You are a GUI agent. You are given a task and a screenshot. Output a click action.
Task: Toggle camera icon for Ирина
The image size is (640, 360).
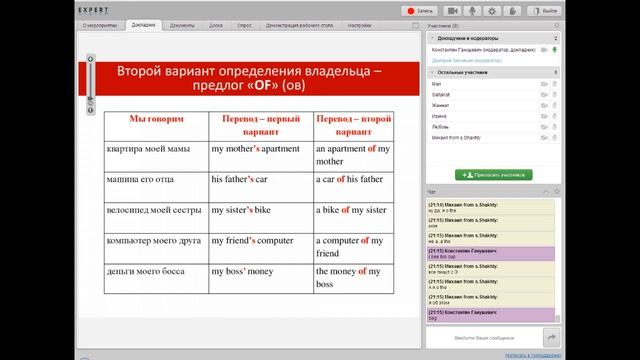point(544,116)
